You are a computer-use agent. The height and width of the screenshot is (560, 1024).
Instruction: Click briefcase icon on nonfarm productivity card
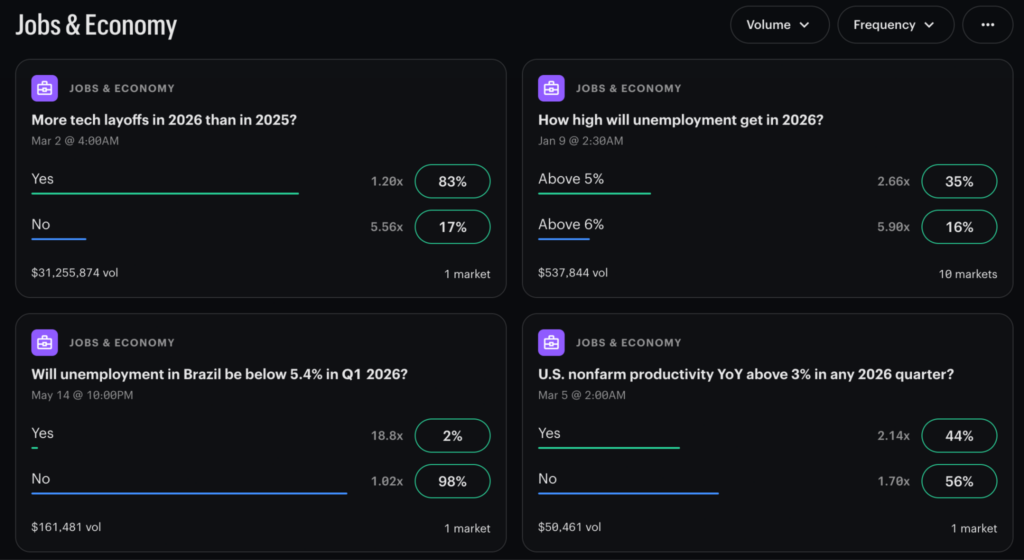551,342
